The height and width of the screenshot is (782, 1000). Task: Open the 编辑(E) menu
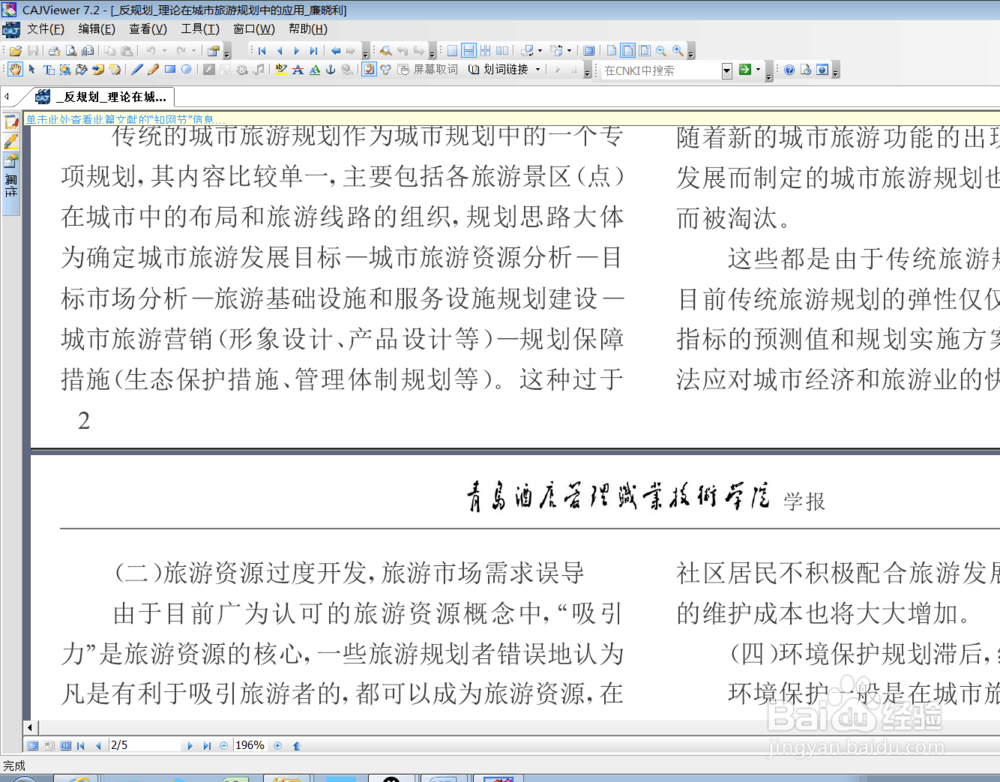click(96, 29)
